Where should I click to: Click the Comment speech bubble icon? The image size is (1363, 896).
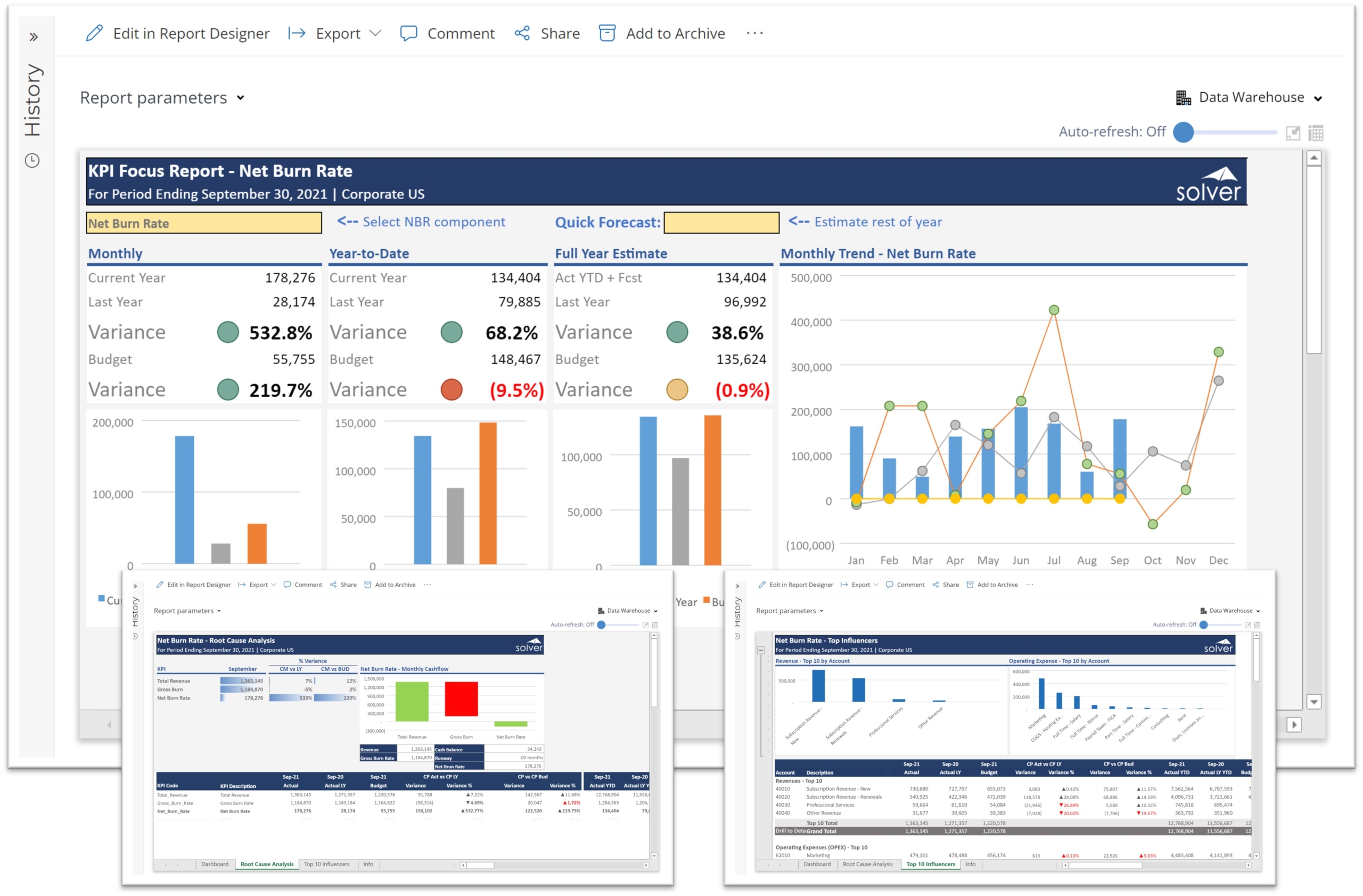pyautogui.click(x=408, y=33)
